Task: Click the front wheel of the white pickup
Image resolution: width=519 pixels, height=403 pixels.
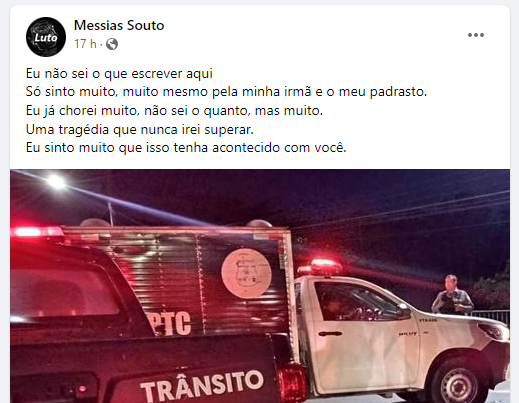Action: tap(459, 384)
